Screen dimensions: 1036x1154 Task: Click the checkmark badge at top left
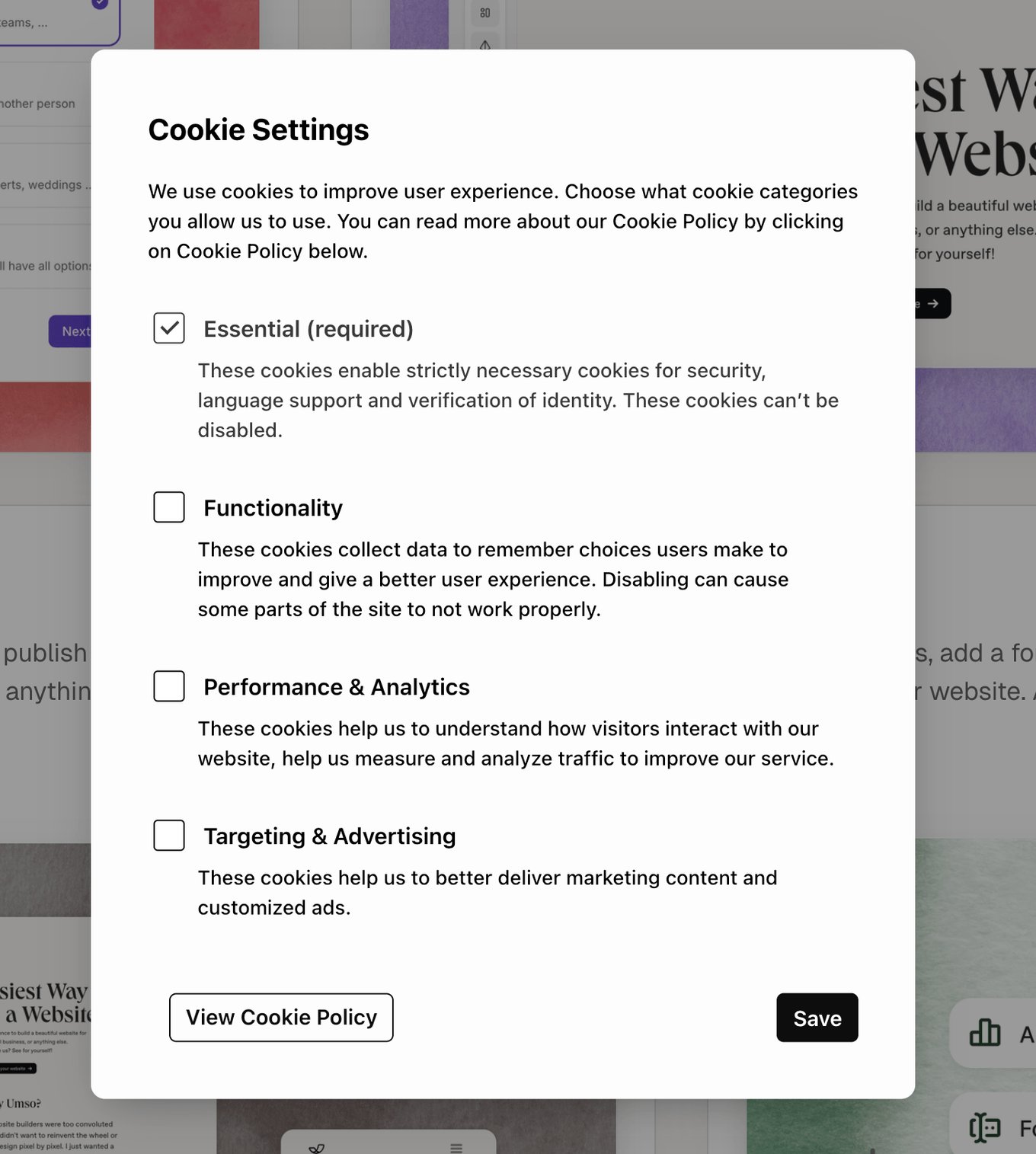click(x=98, y=3)
